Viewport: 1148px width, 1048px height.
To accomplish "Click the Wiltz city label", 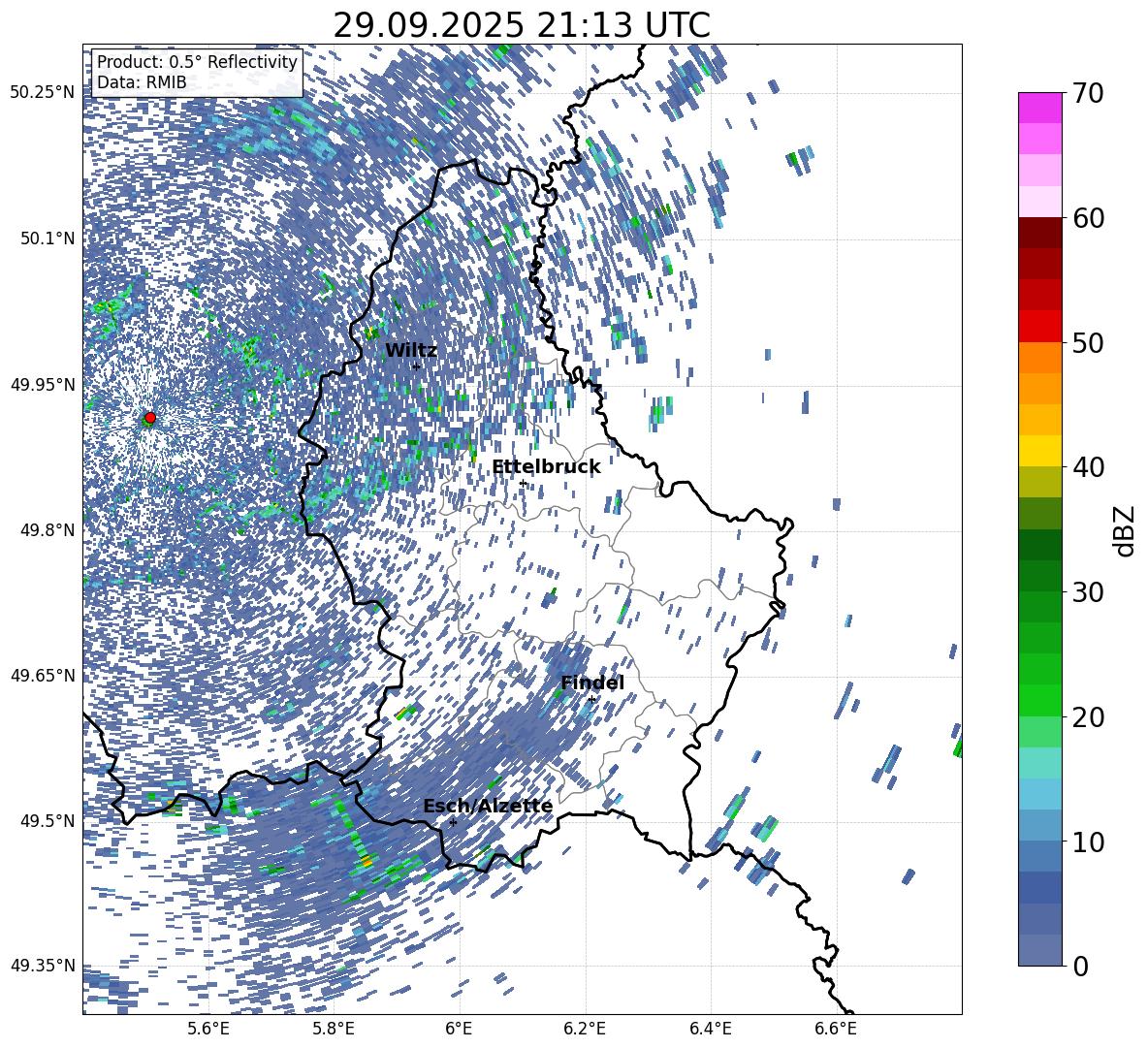I will coord(411,351).
